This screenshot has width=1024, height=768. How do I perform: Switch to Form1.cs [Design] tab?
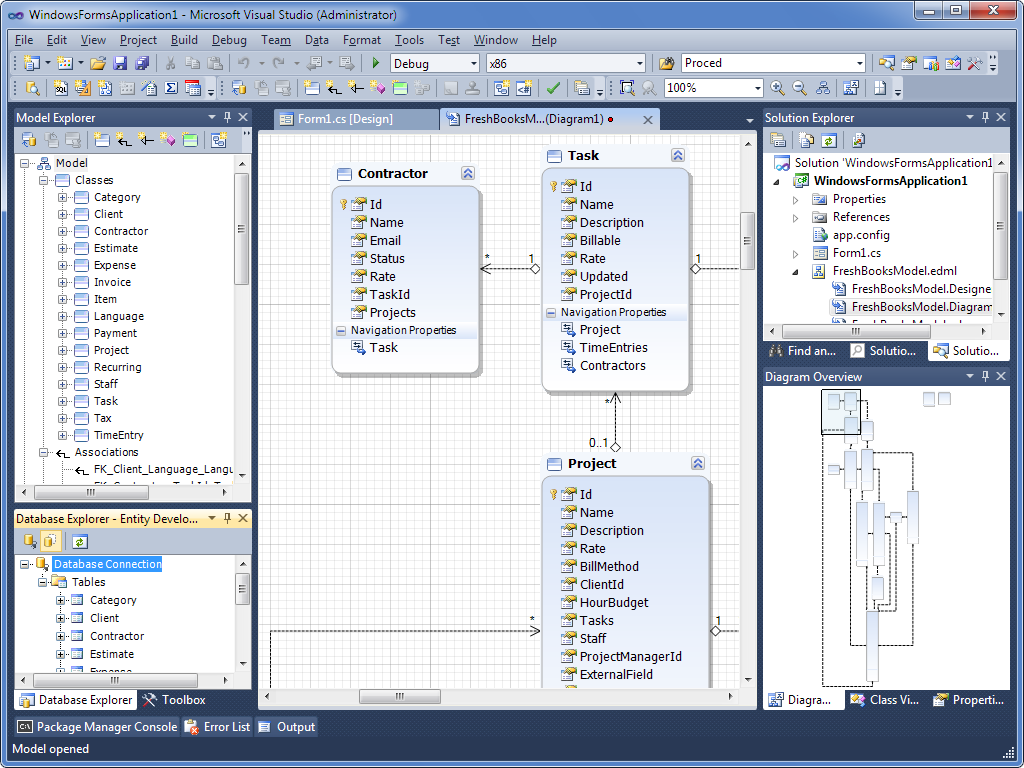pos(356,119)
